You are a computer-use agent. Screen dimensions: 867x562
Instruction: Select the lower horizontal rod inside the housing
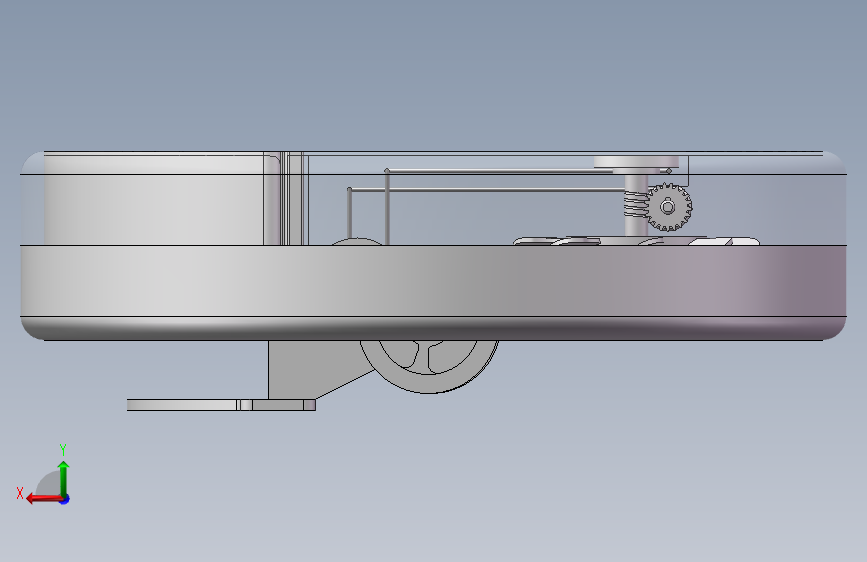488,190
